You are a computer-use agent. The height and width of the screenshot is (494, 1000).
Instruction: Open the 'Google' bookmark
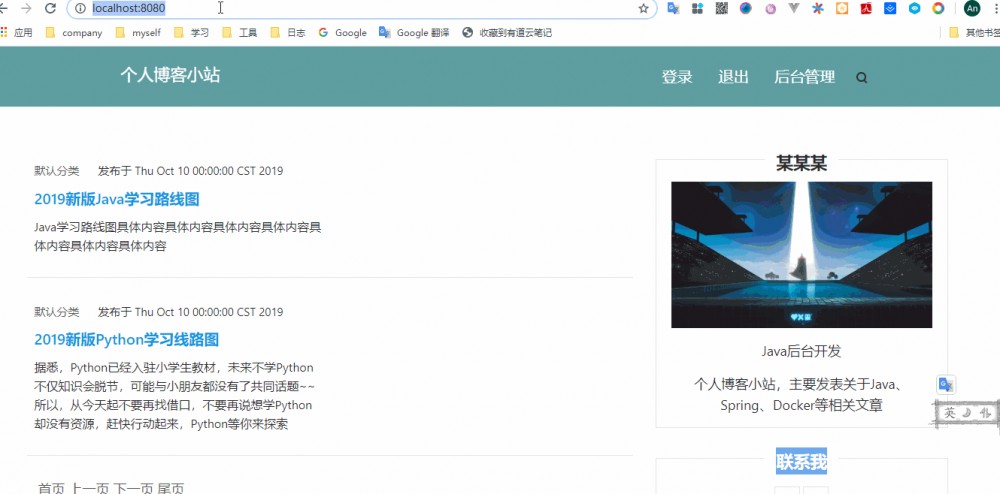click(342, 33)
